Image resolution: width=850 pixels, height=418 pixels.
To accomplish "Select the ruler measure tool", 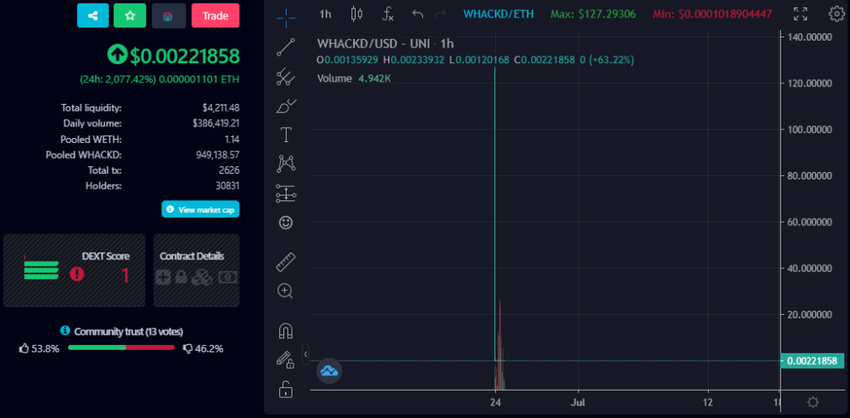I will click(x=286, y=262).
